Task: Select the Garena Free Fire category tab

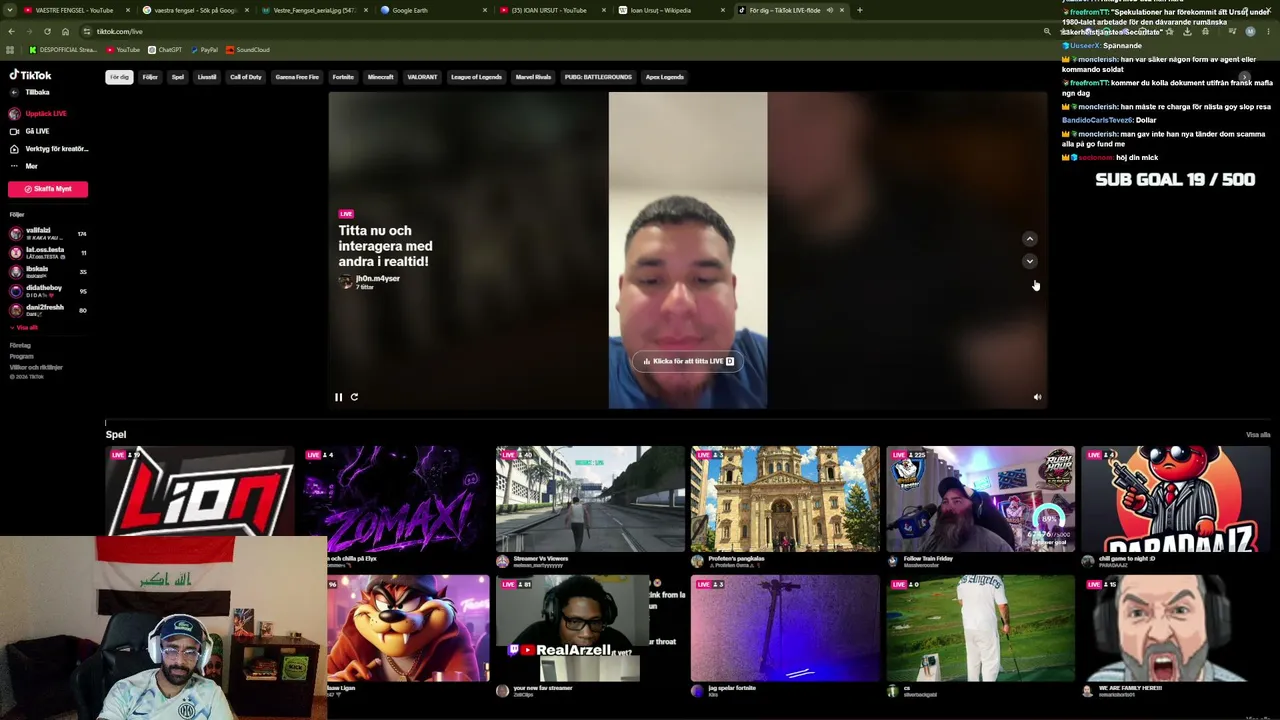Action: (x=297, y=77)
